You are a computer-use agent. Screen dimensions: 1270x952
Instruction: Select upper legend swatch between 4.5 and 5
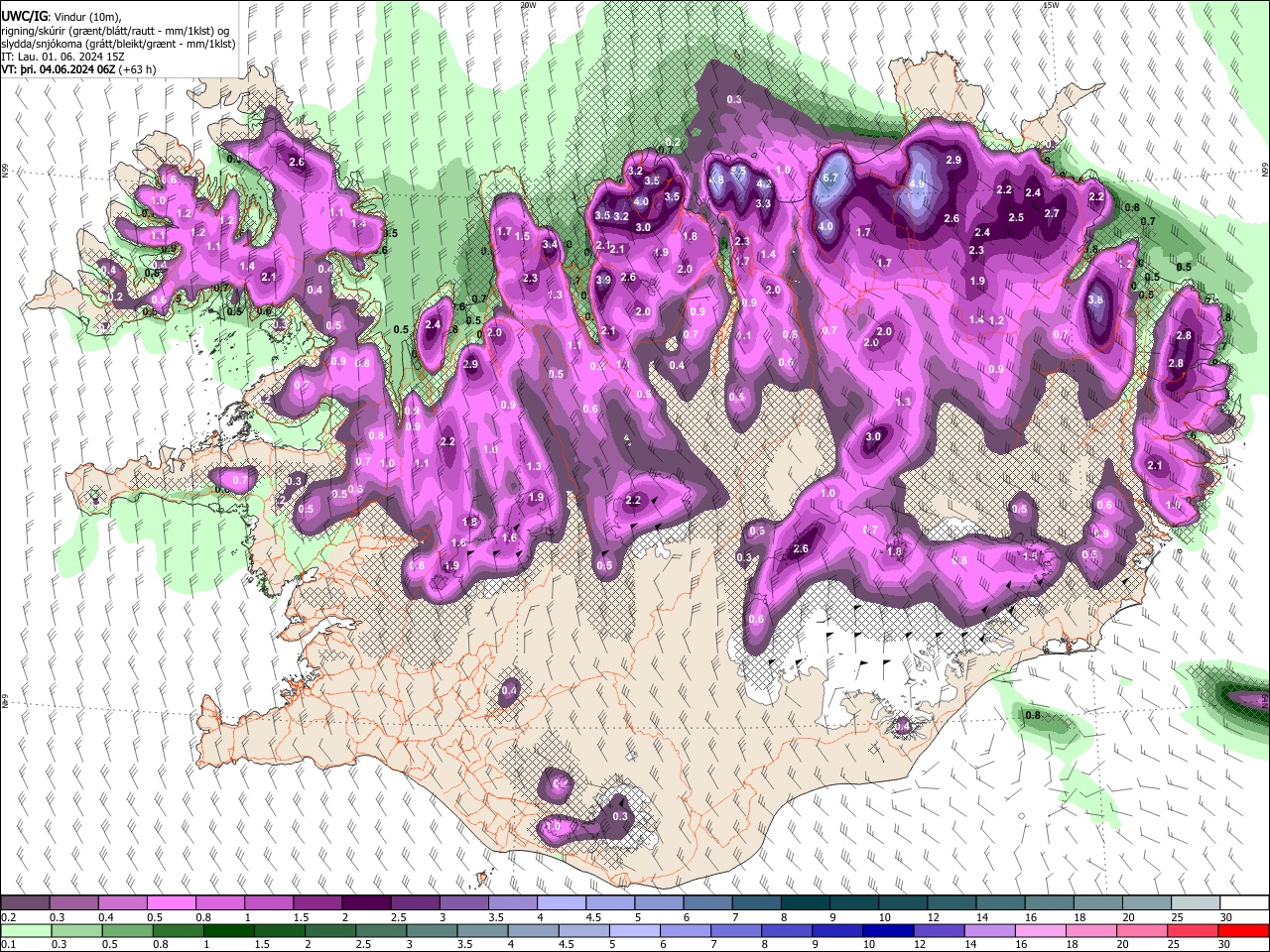coord(610,903)
